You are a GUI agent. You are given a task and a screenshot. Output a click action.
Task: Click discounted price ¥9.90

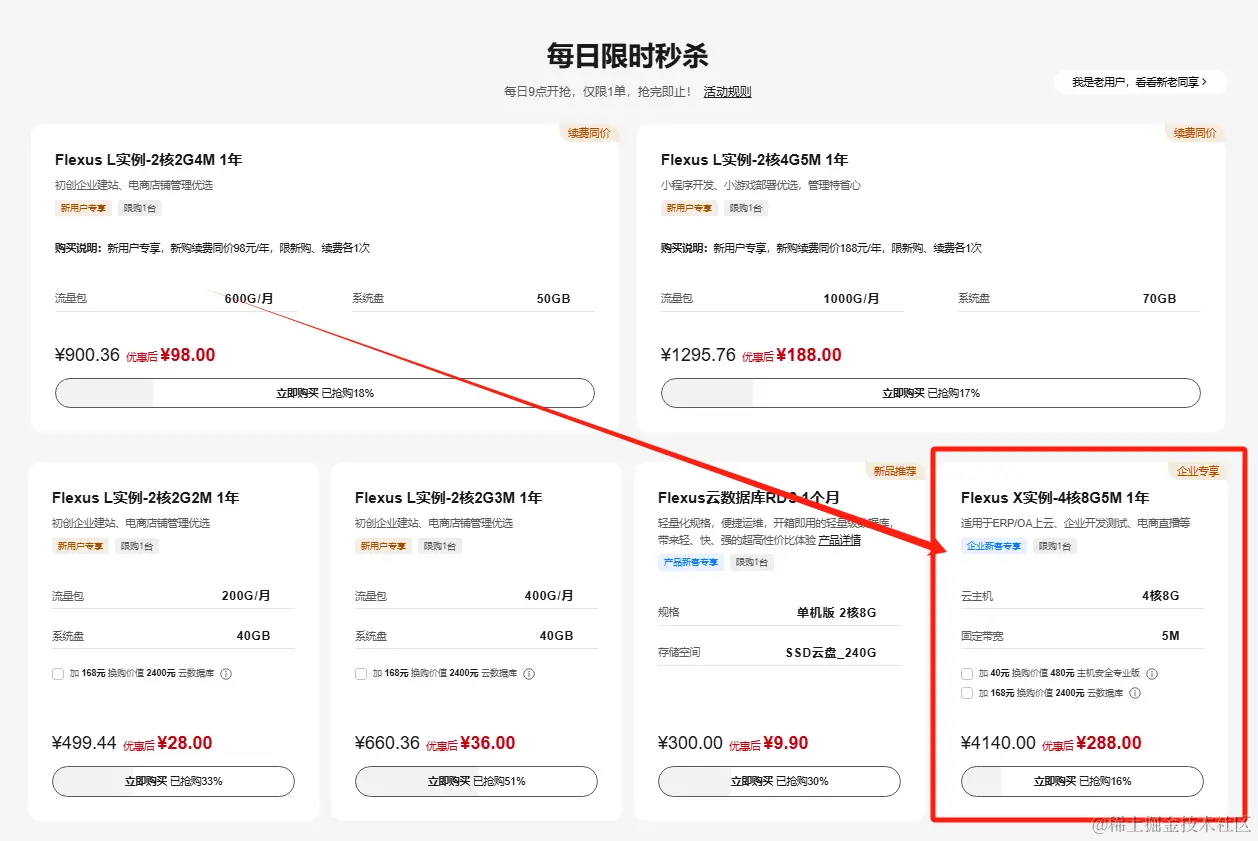(x=786, y=743)
